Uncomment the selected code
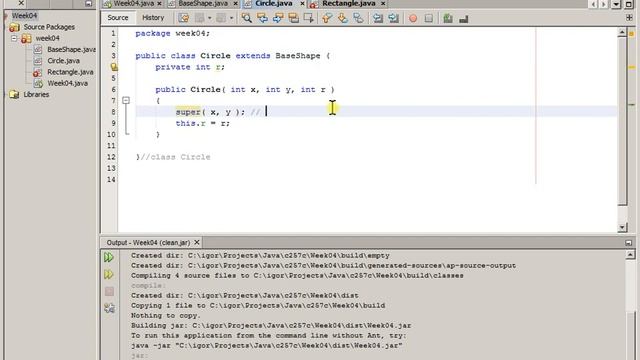Viewport: 640px width, 360px height. (463, 18)
